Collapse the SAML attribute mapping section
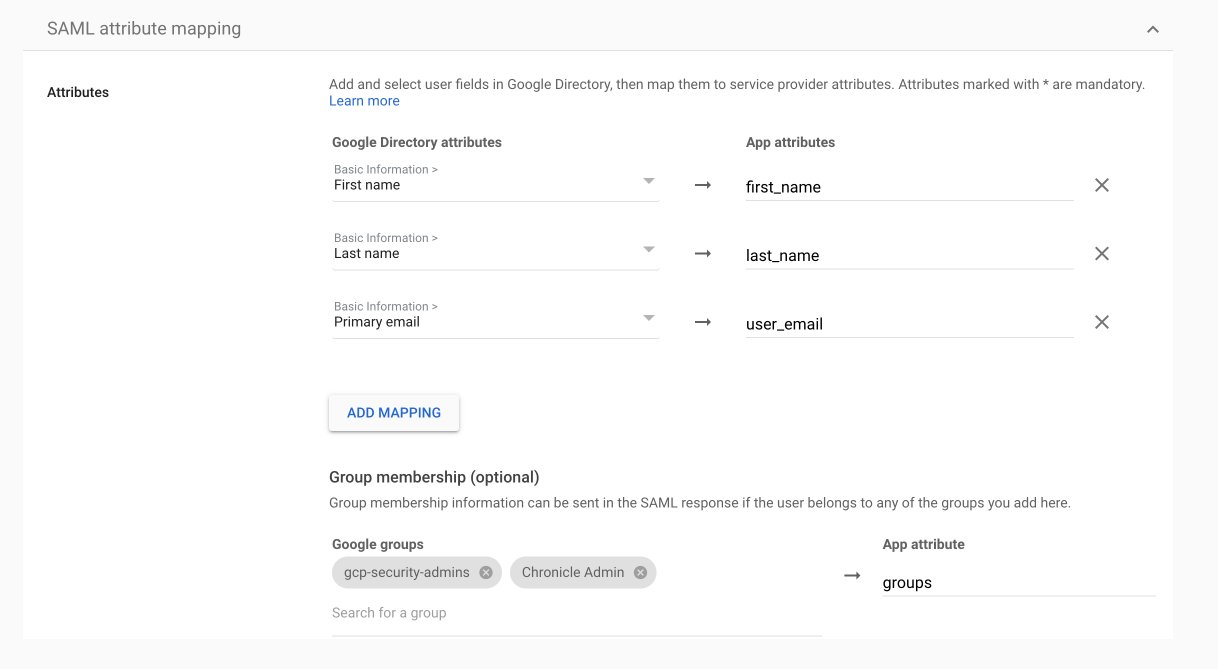This screenshot has height=669, width=1218. 1152,29
